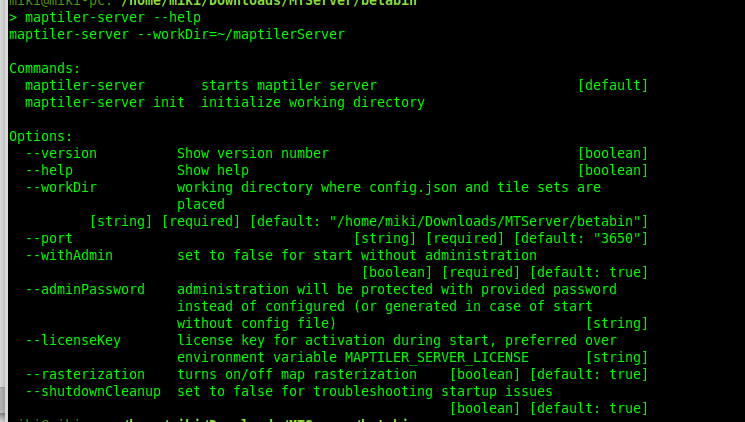The image size is (745, 422).
Task: Click the Commands: heading
Action: pos(45,68)
